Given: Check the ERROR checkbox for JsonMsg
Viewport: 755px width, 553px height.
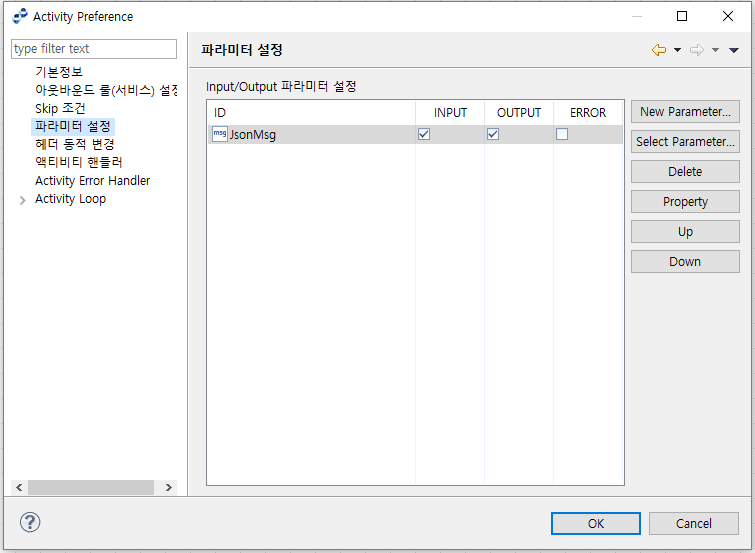Looking at the screenshot, I should click(x=561, y=134).
